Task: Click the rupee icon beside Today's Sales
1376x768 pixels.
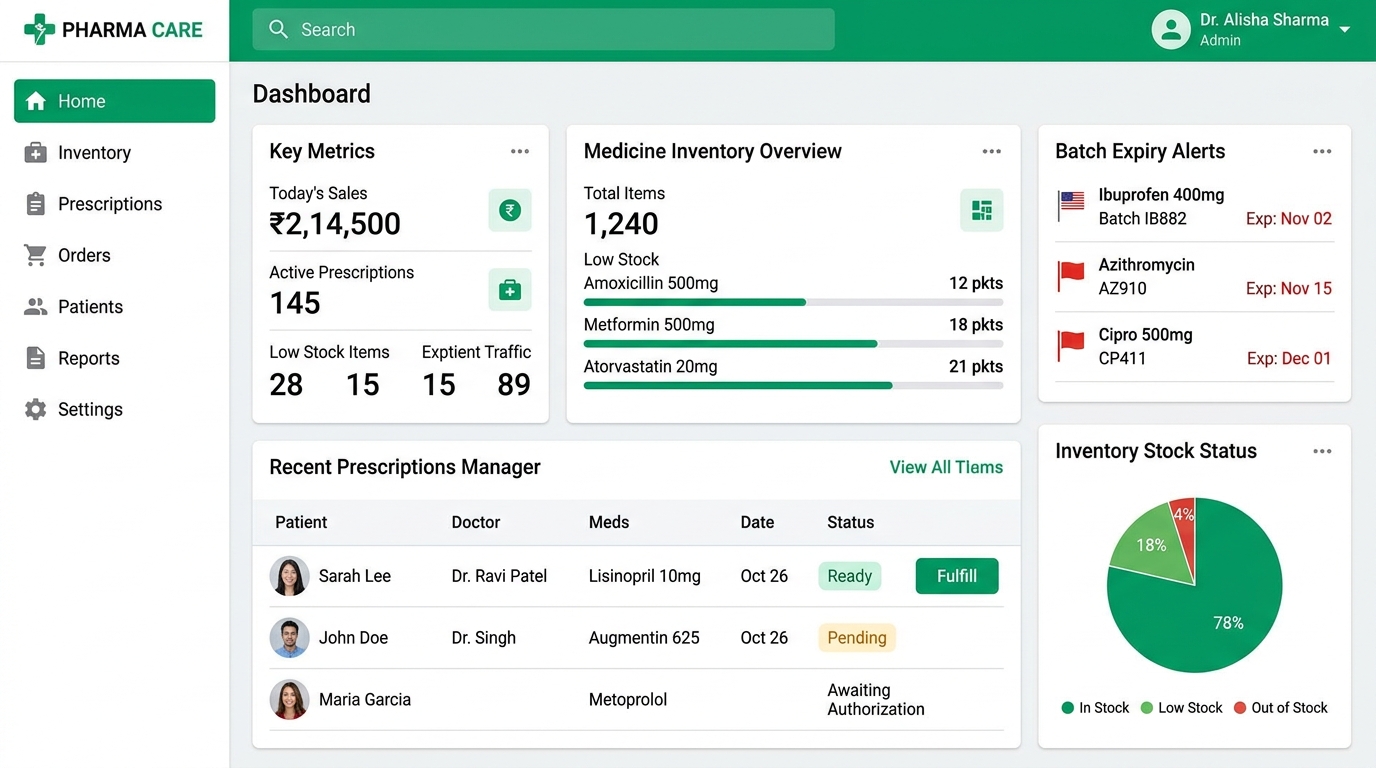Action: (x=510, y=210)
